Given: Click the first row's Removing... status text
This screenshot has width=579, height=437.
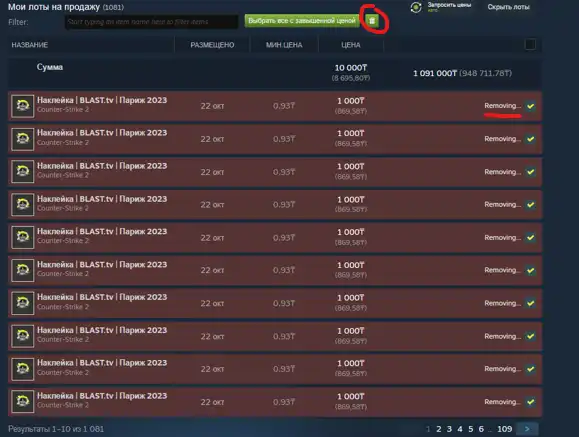Looking at the screenshot, I should pyautogui.click(x=503, y=106).
